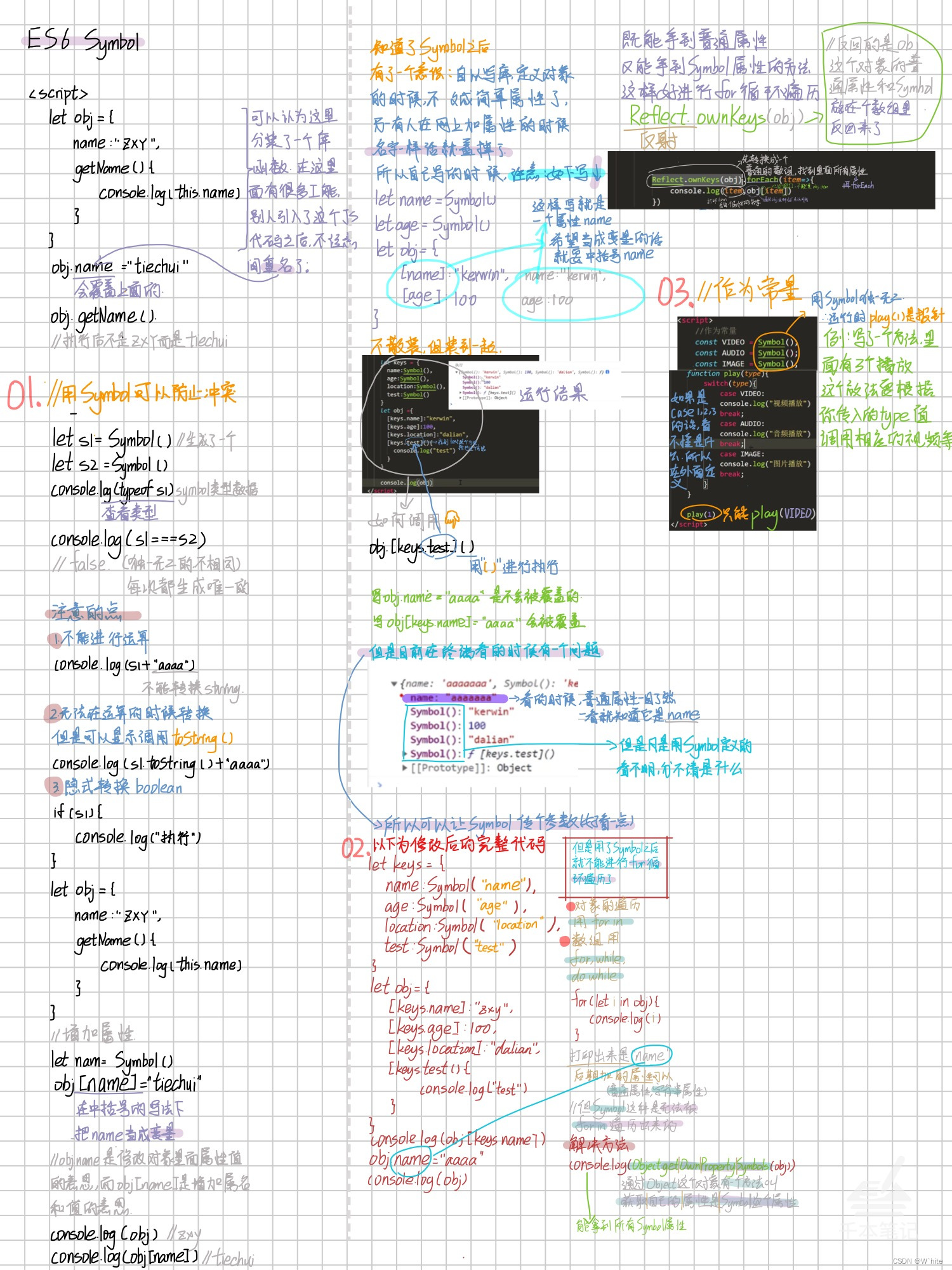The width and height of the screenshot is (952, 1270).
Task: Click "const VIDEO" in the code screenshot
Action: [719, 342]
